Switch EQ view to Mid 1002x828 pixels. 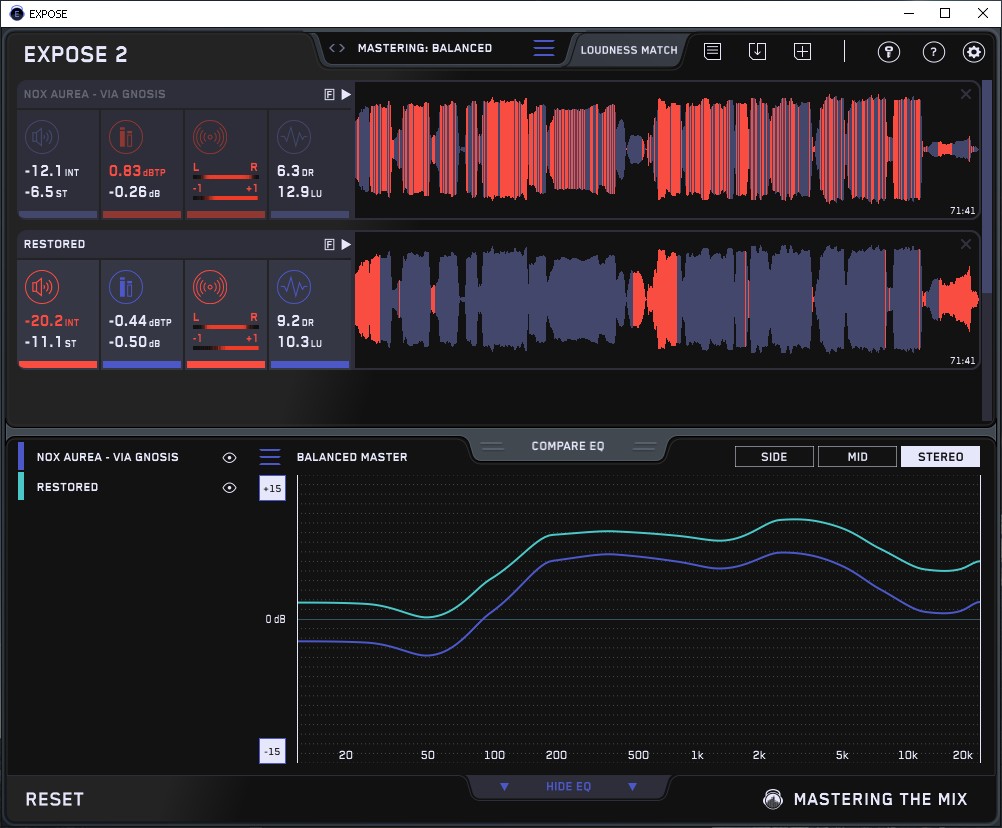pyautogui.click(x=857, y=457)
